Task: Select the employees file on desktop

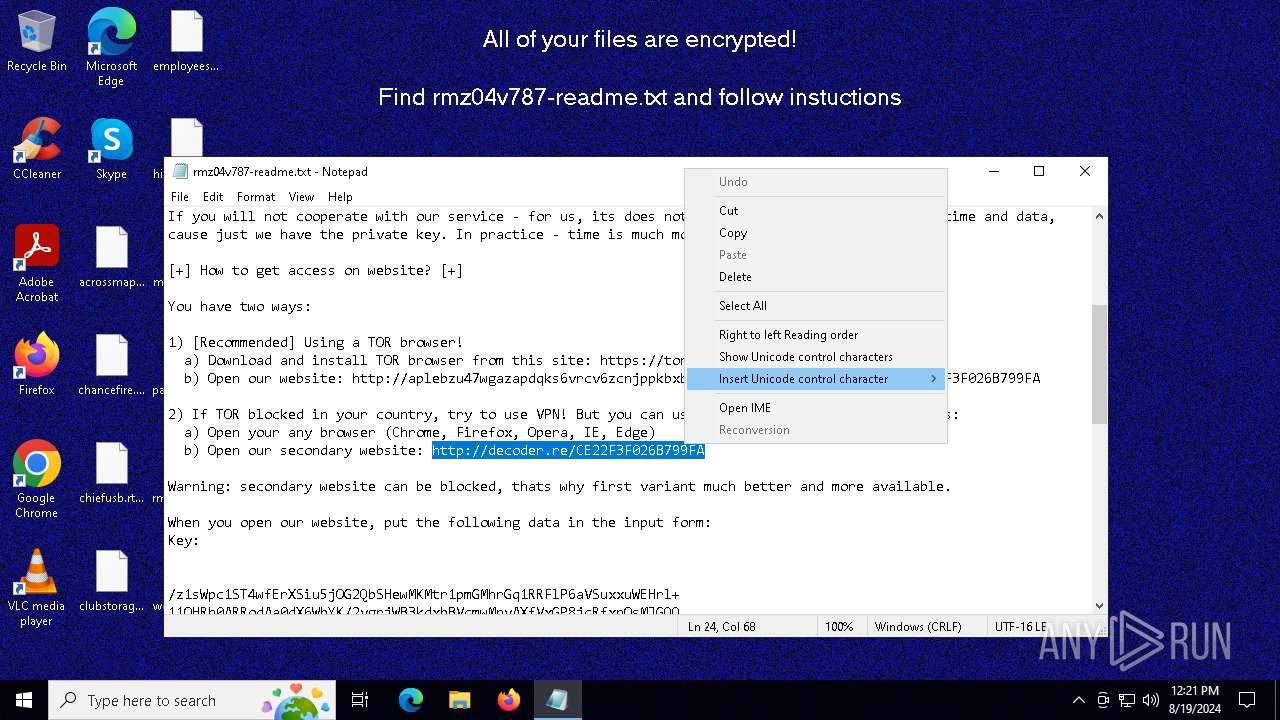Action: click(x=186, y=42)
